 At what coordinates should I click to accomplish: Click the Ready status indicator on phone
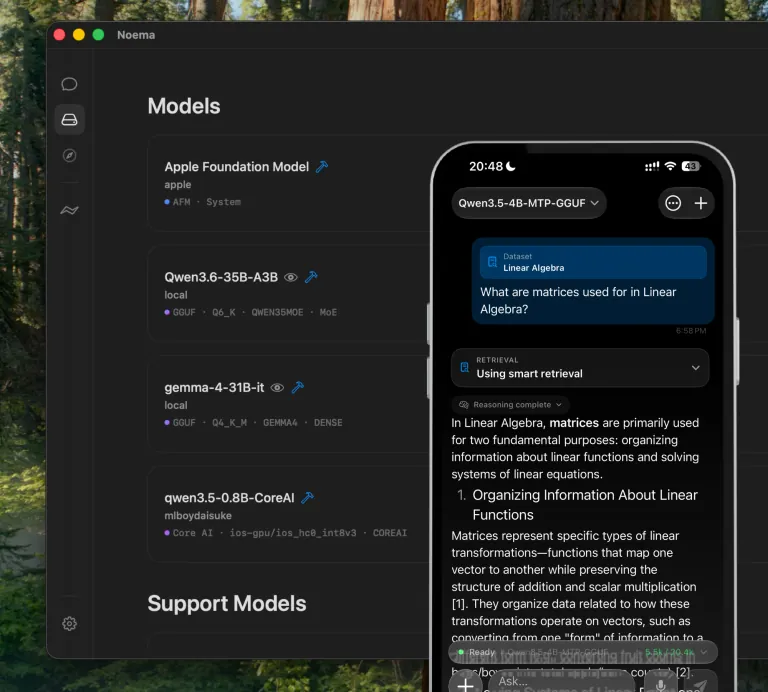pos(477,652)
